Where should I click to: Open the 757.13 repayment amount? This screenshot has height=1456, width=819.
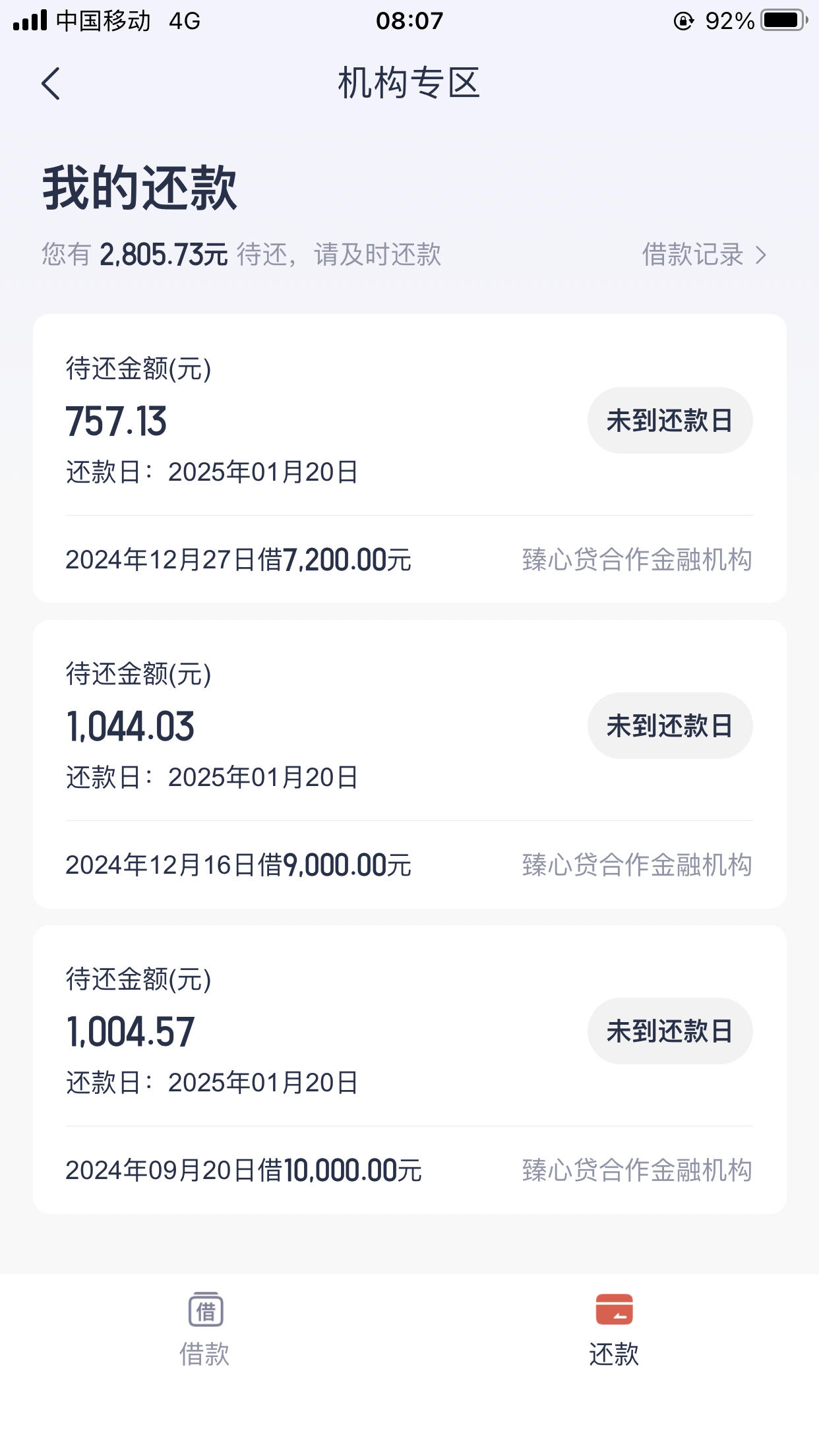116,421
